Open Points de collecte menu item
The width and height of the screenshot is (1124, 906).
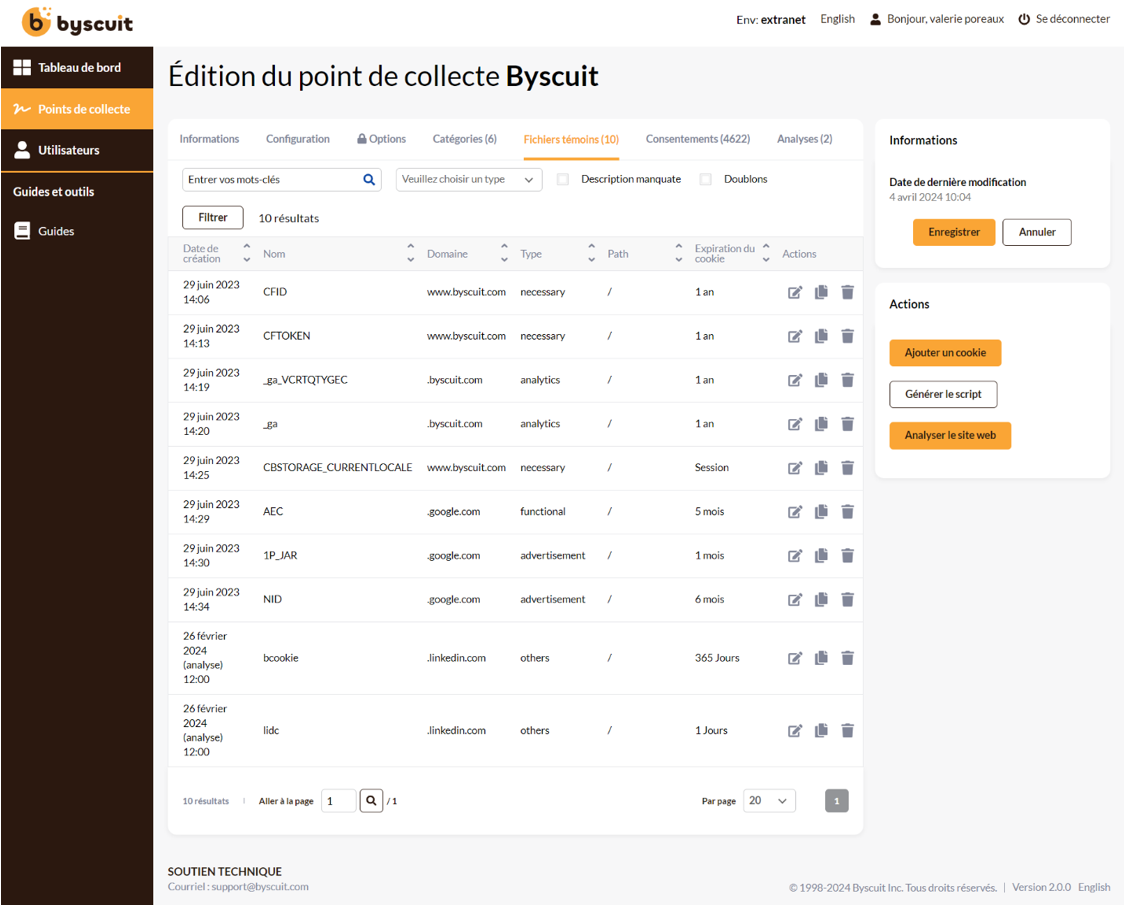coord(77,109)
